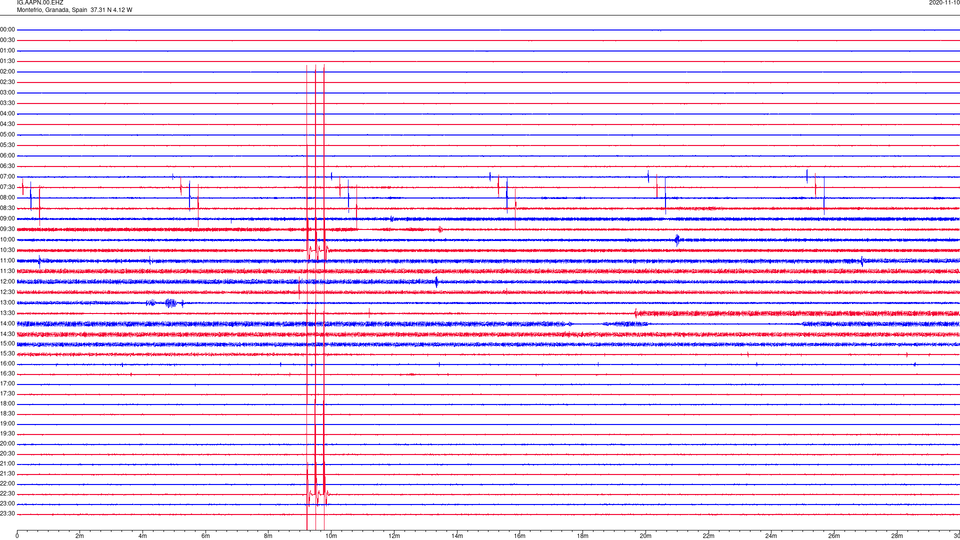960x540 pixels.
Task: Click the 8m tick on the time axis
Action: pos(268,536)
